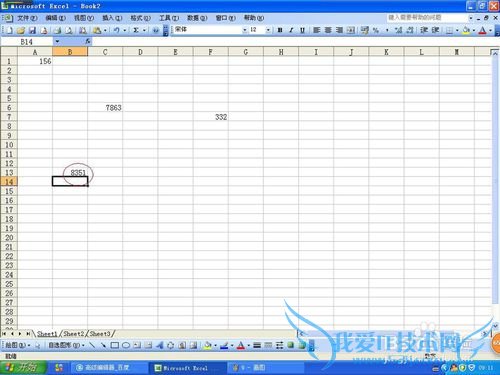This screenshot has width=500, height=375.
Task: Click the Arrow Style icon on Drawing toolbar
Action: click(x=279, y=345)
